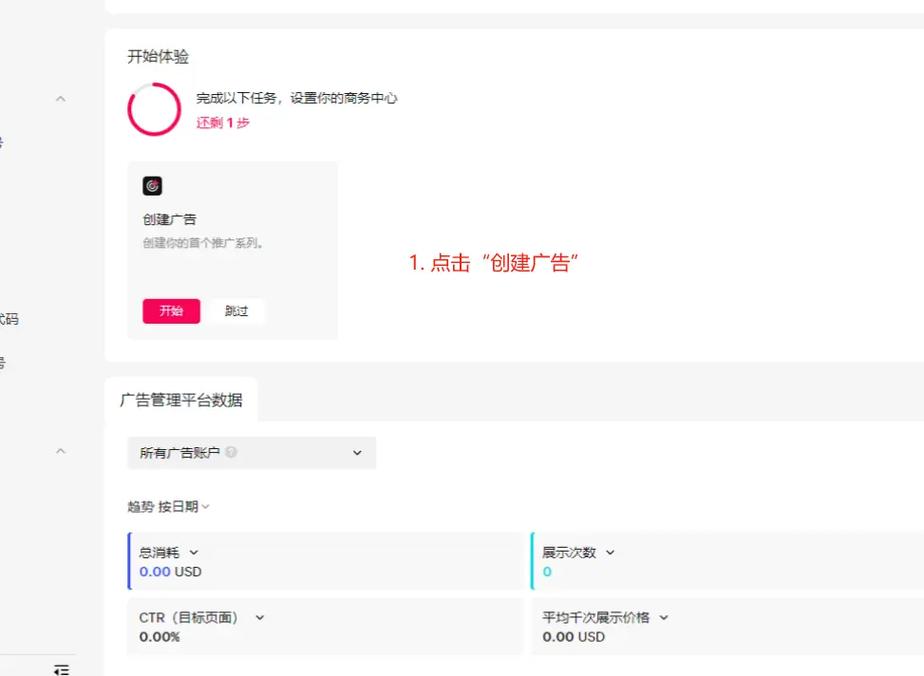Click the sidebar collapse icon at bottom
The height and width of the screenshot is (676, 924).
[61, 669]
